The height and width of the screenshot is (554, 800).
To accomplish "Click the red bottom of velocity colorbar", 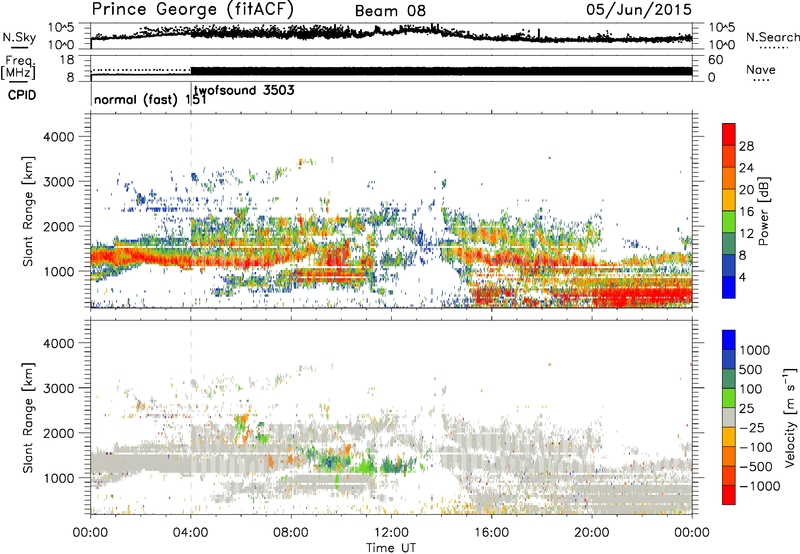I will (729, 495).
